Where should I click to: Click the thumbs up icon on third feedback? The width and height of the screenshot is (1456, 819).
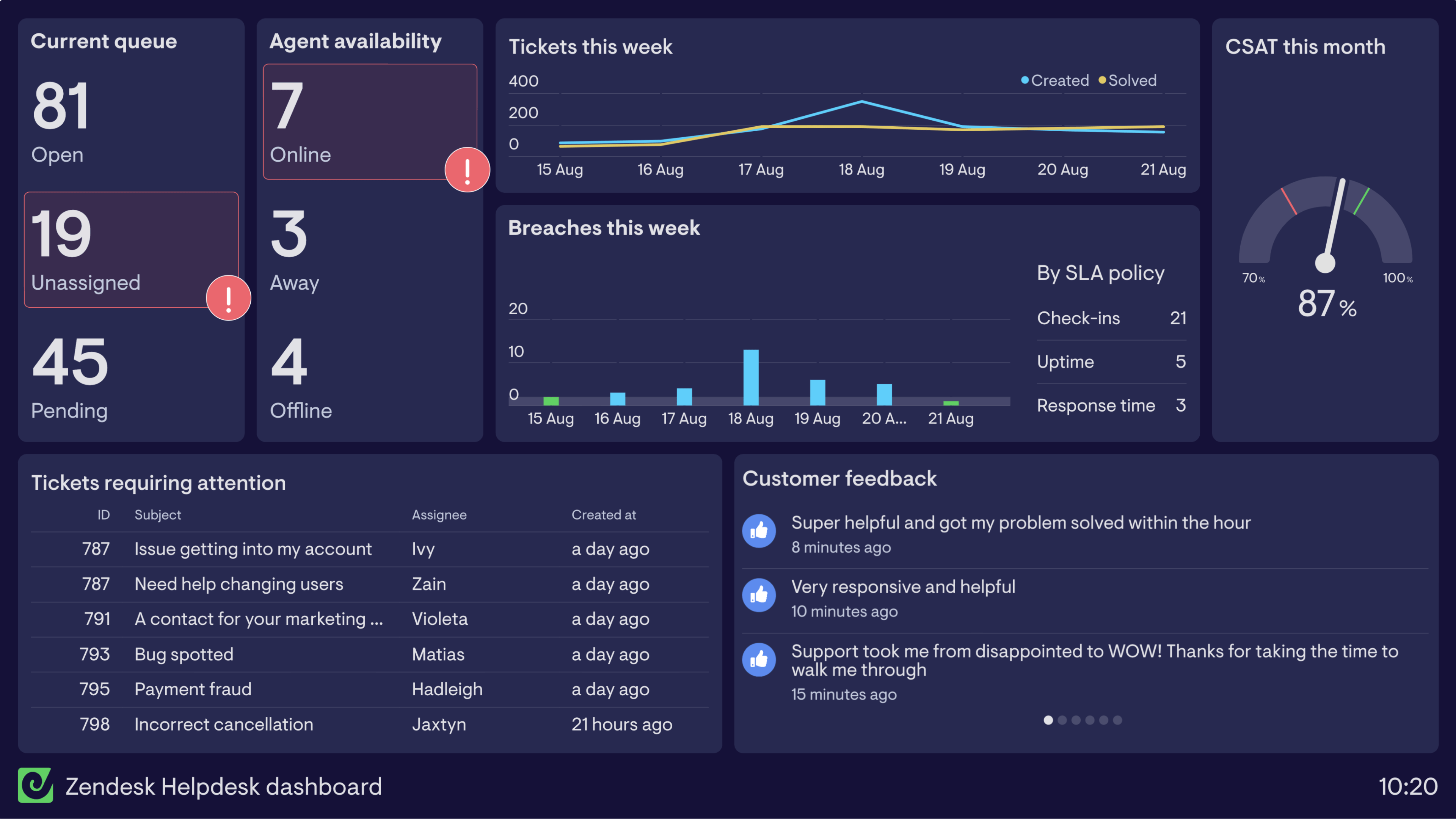coord(759,660)
